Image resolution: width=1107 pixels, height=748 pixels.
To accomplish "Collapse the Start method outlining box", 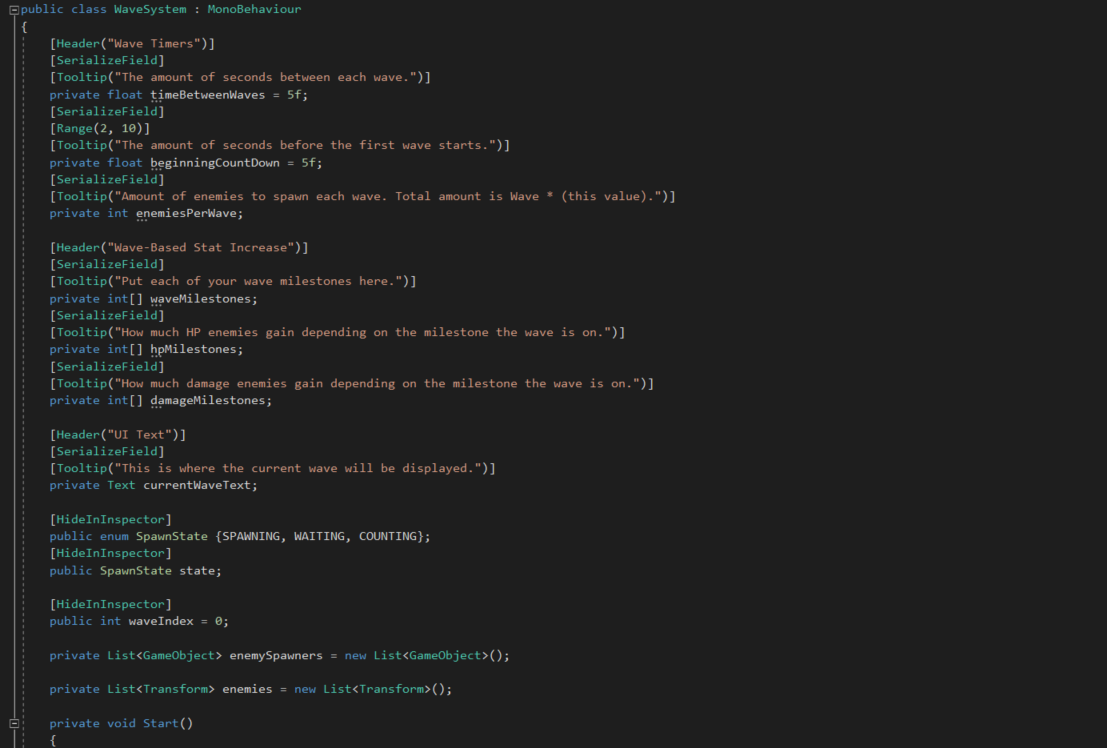I will [14, 723].
